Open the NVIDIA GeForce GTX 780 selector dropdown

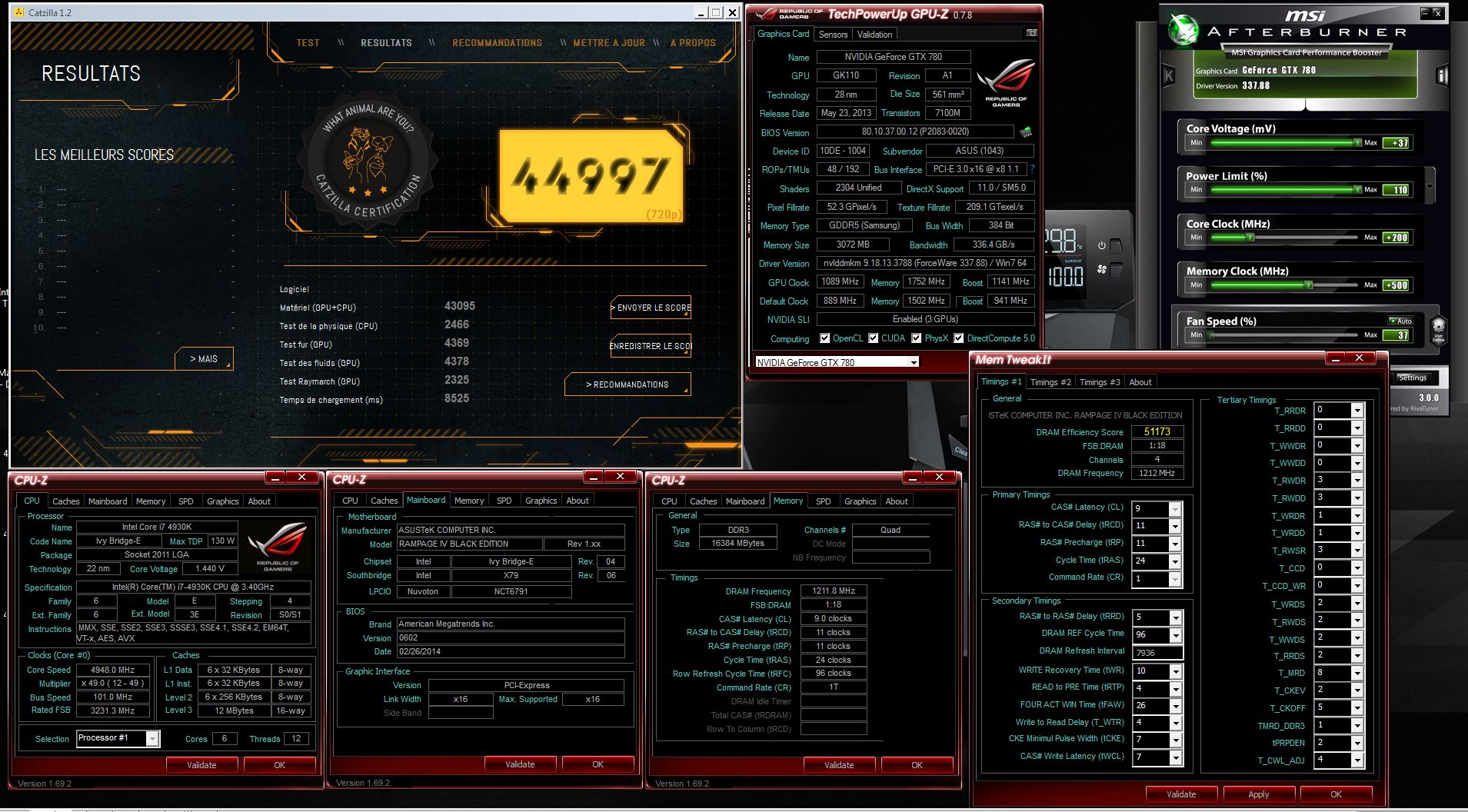click(x=914, y=362)
